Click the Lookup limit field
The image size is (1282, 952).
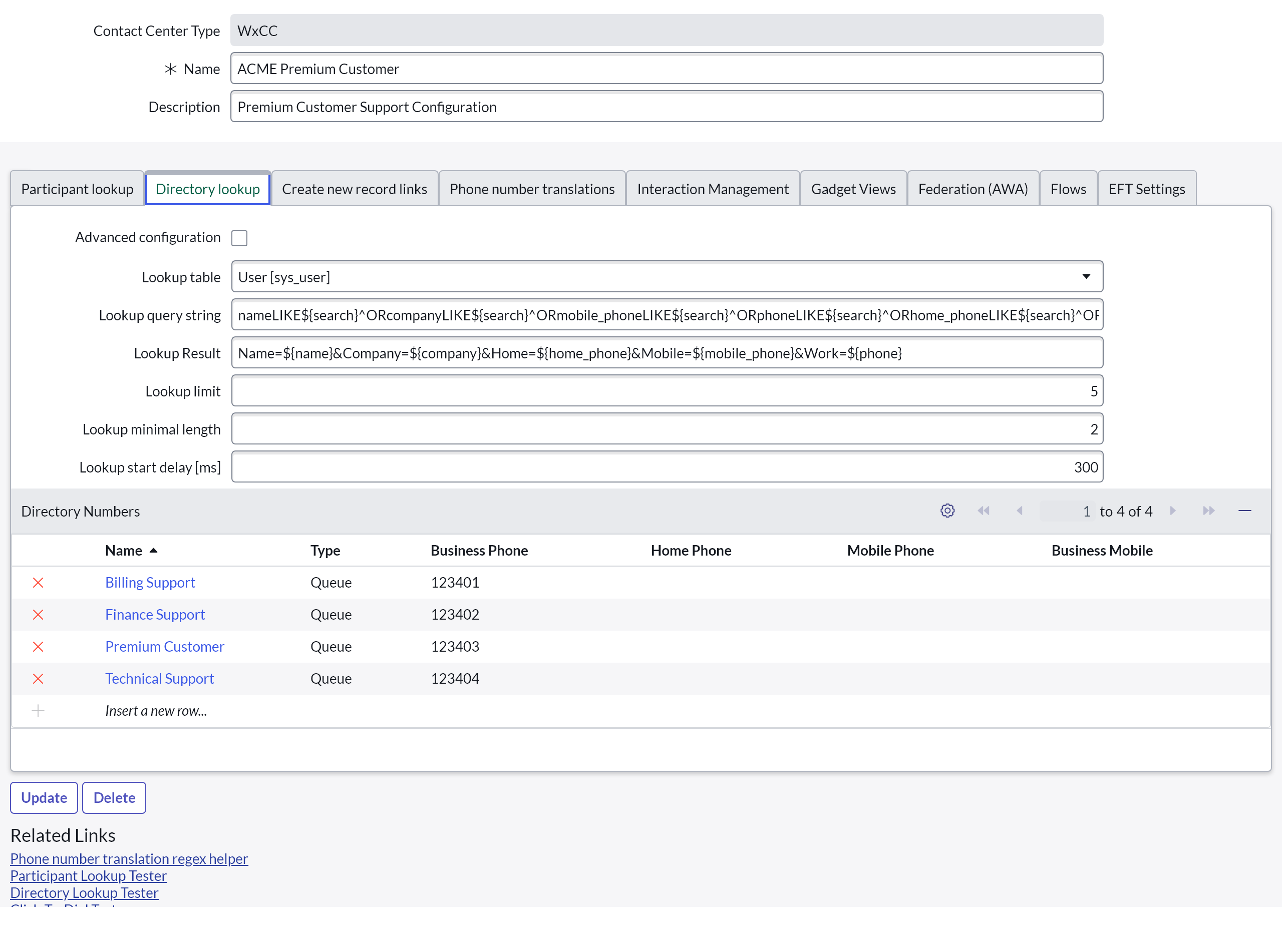(667, 391)
